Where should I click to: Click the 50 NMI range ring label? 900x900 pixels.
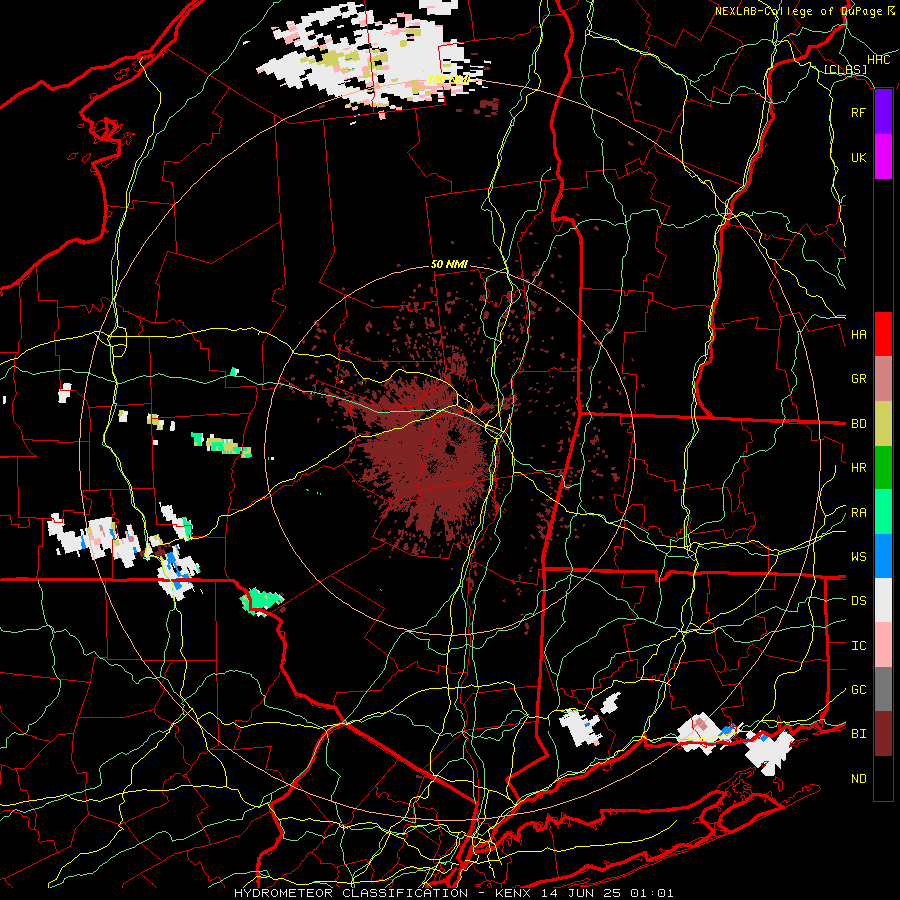tap(449, 264)
